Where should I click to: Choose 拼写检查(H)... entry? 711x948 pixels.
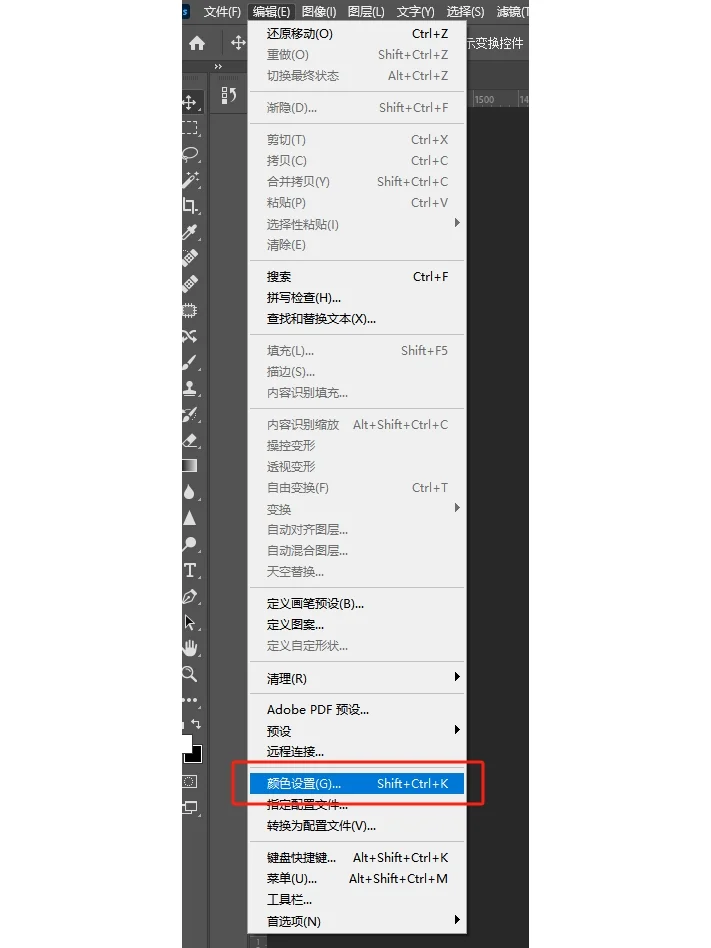[x=357, y=298]
